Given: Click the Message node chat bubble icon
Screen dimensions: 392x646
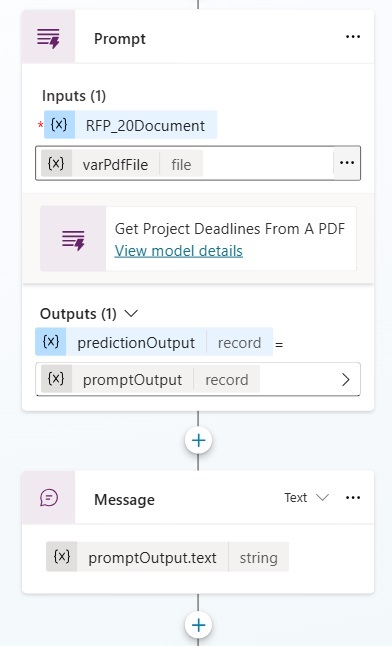Looking at the screenshot, I should 49,498.
